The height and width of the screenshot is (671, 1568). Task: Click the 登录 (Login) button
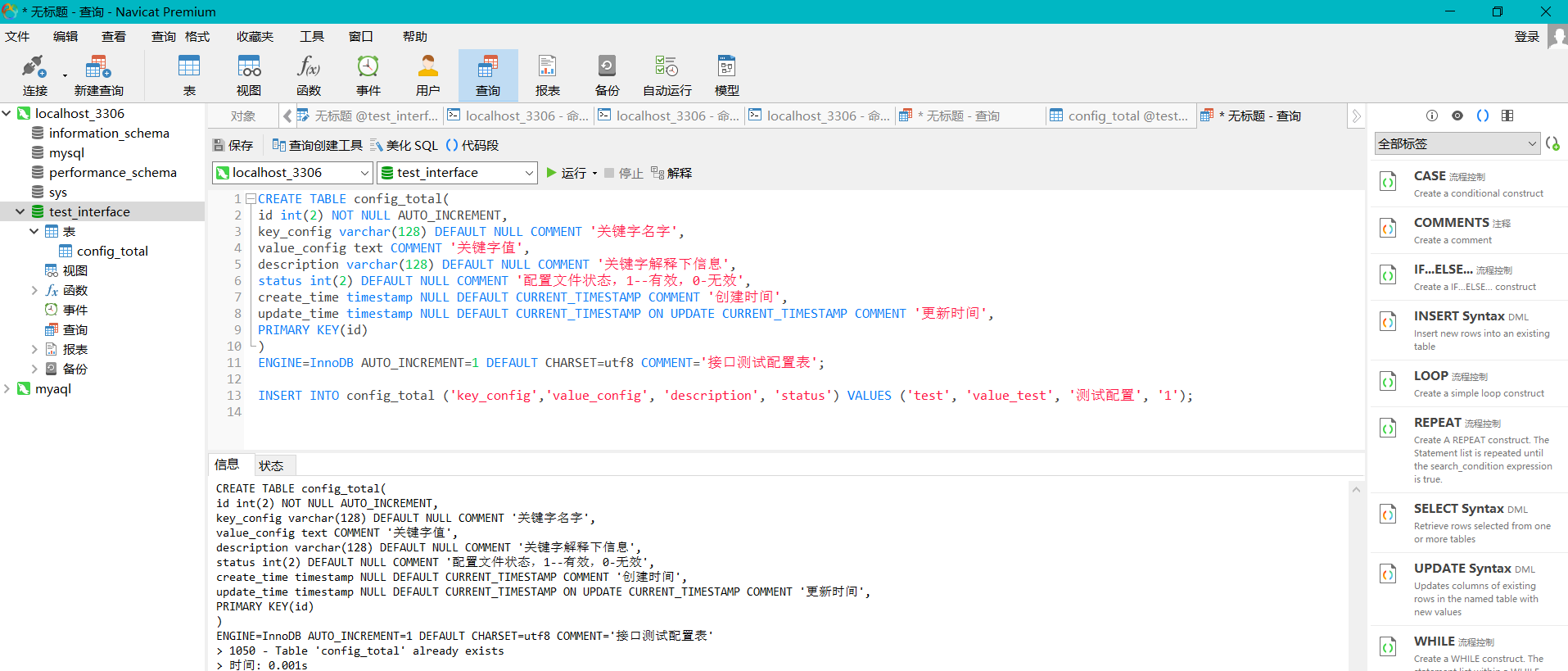(1527, 37)
